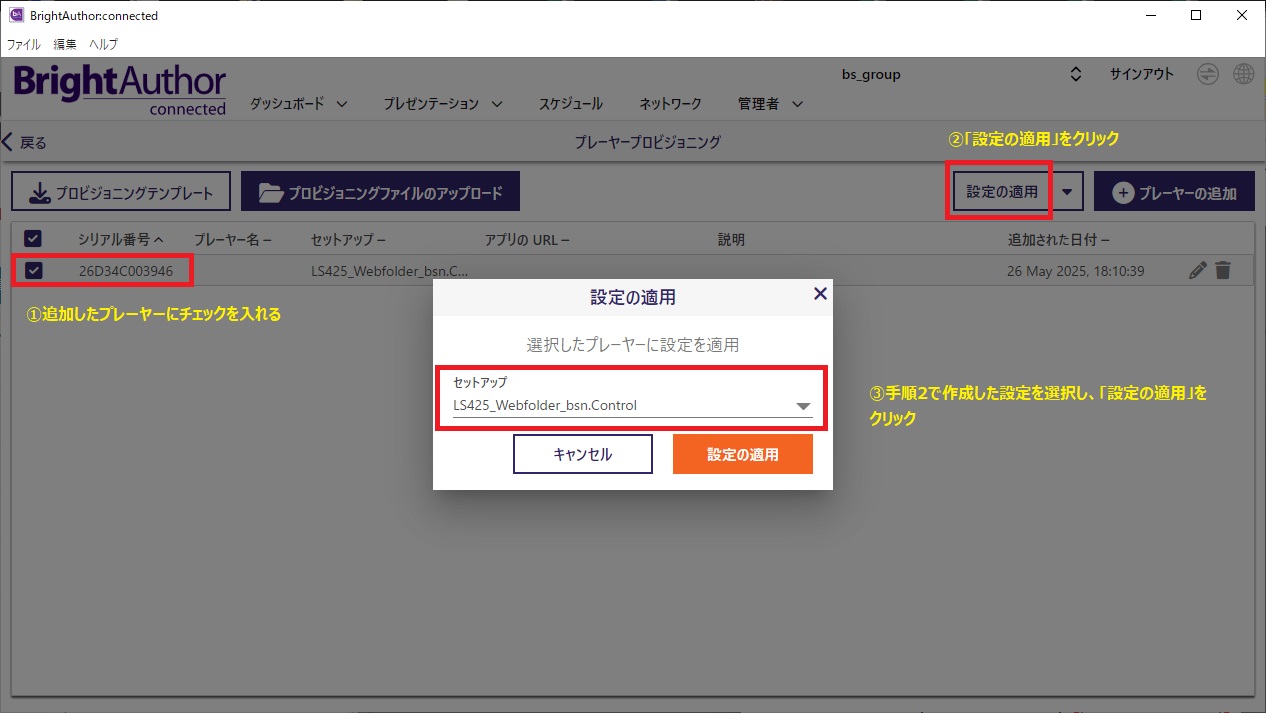Click the network sync status icon
The image size is (1266, 713).
[x=1209, y=74]
